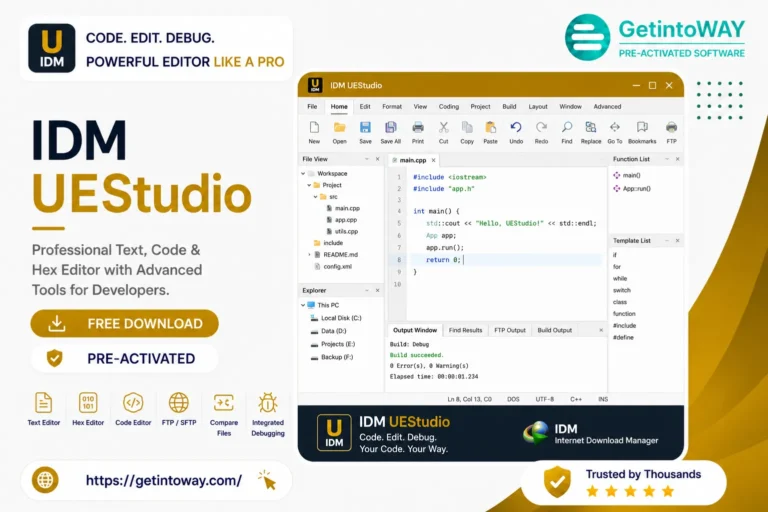Click the Save toolbar icon
Image resolution: width=768 pixels, height=512 pixels.
pos(365,127)
